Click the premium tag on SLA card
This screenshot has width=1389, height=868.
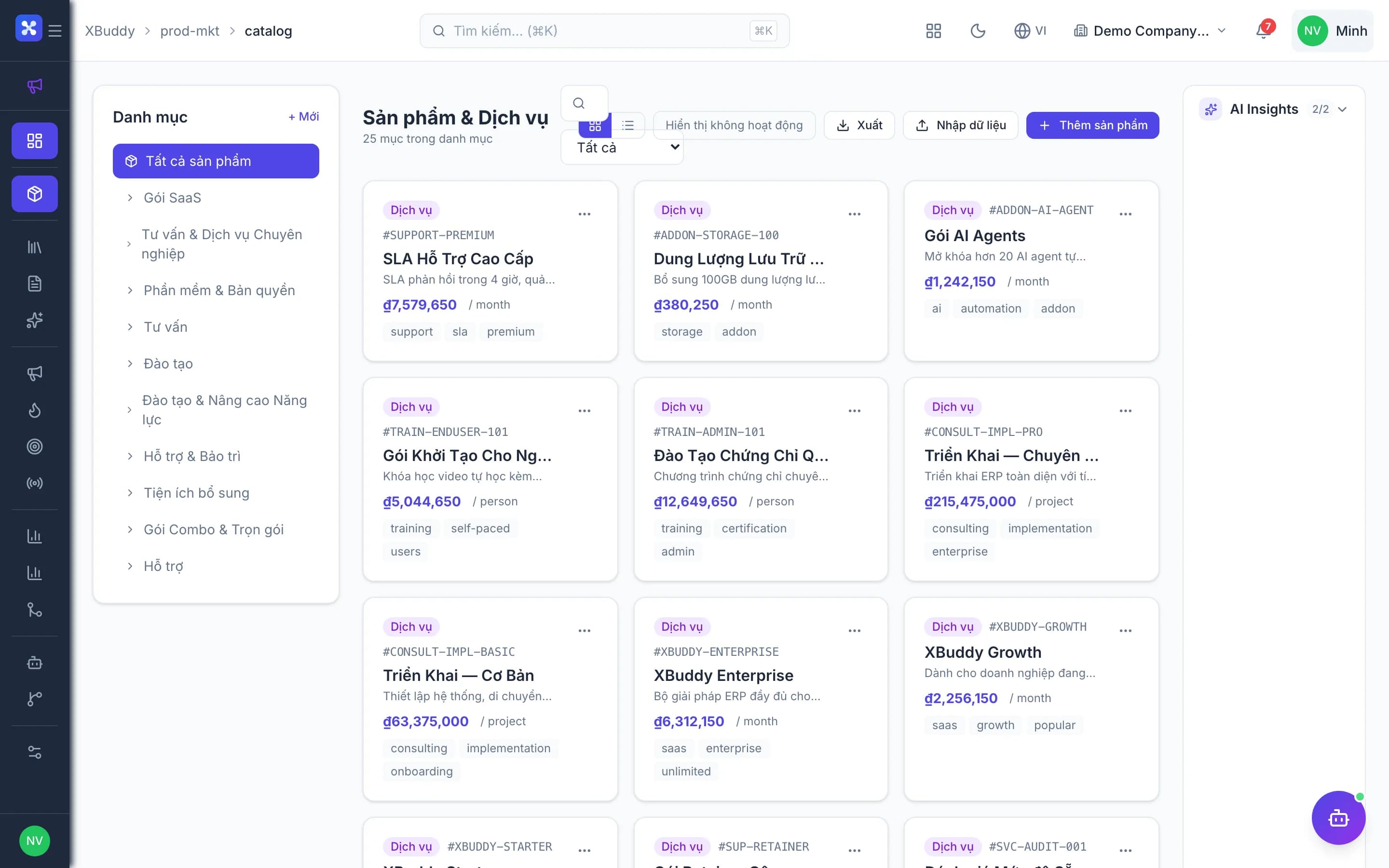(511, 332)
